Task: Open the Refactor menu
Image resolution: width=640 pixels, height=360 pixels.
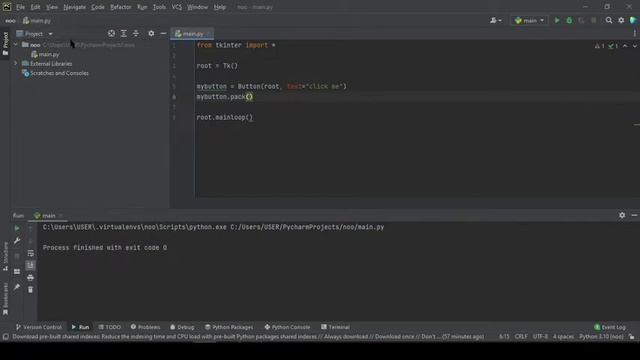Action: 121,7
